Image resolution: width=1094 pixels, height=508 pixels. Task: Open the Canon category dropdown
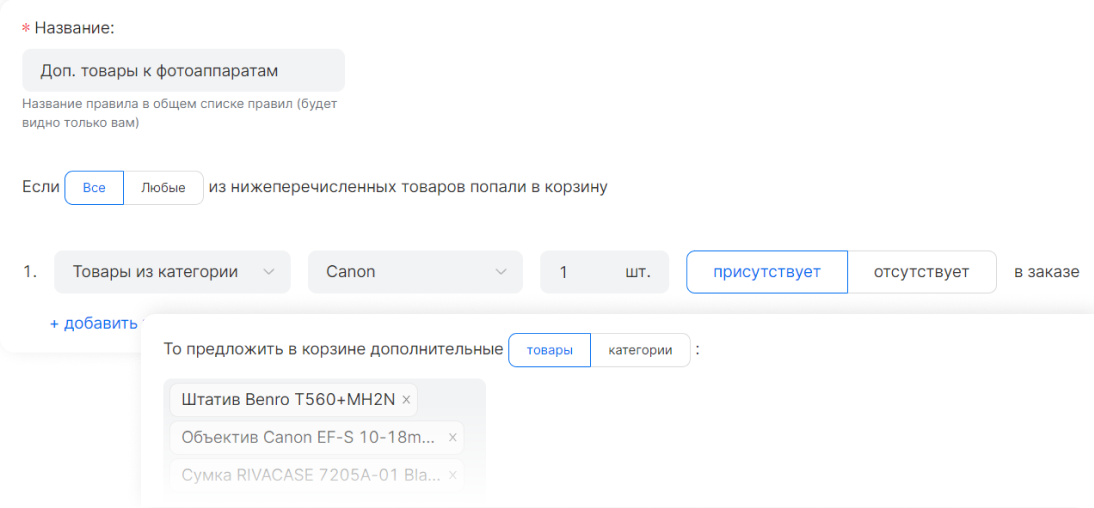point(400,272)
